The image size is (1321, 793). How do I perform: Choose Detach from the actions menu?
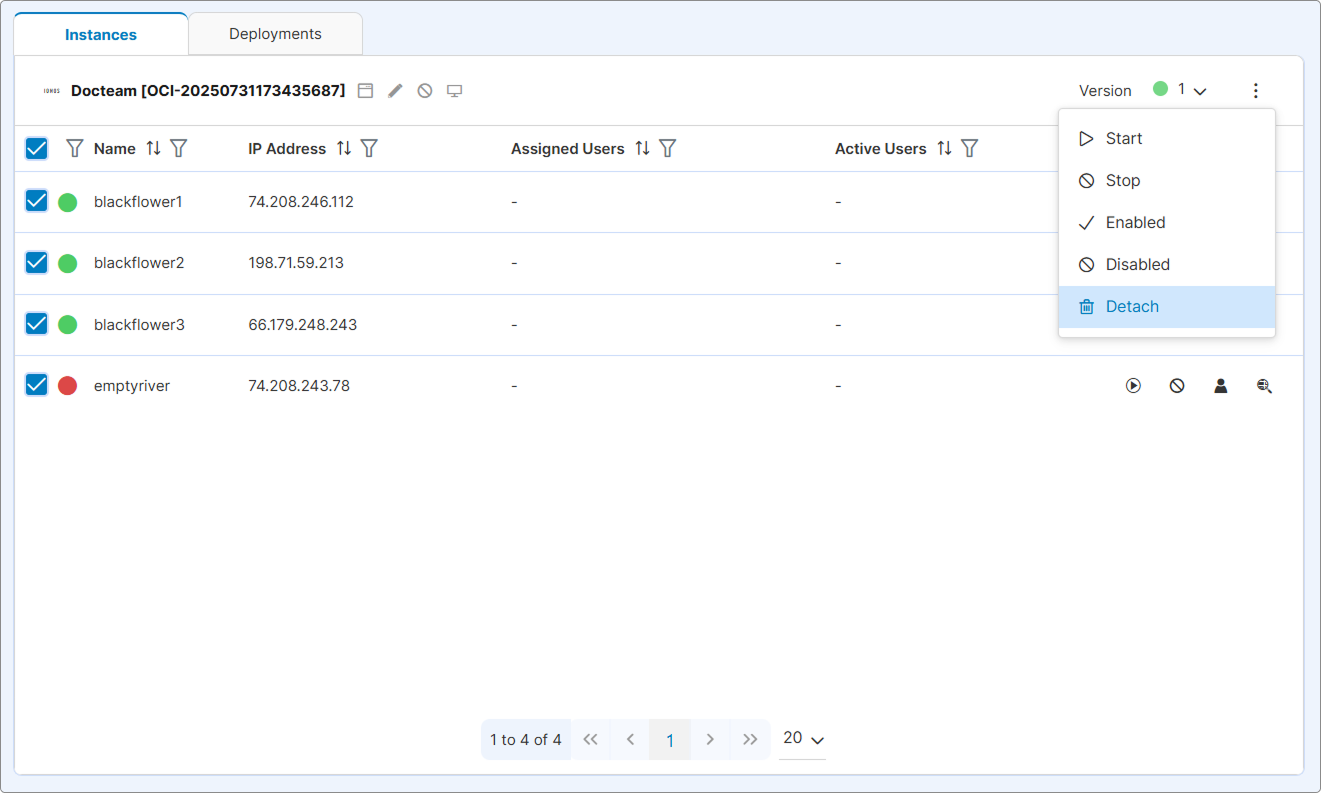pos(1167,307)
